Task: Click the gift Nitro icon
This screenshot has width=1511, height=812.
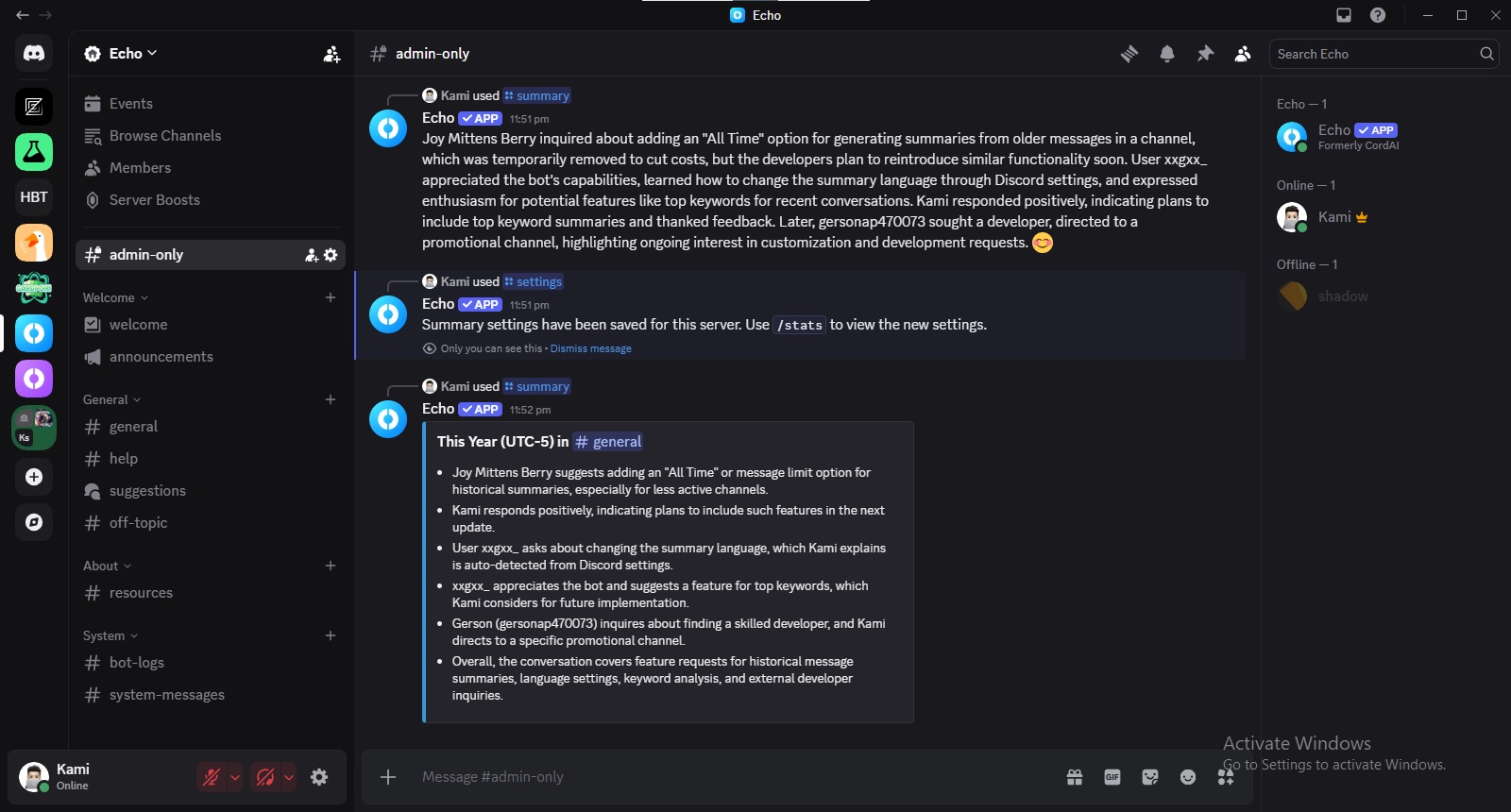Action: [x=1075, y=777]
